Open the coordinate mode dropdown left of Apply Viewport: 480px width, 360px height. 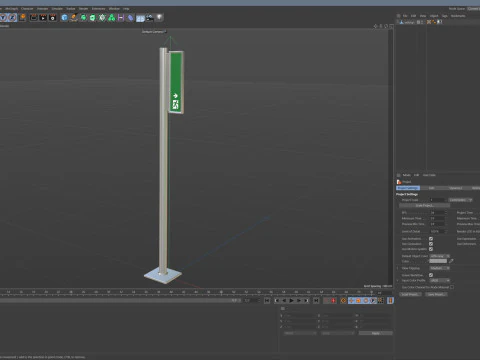[300, 333]
